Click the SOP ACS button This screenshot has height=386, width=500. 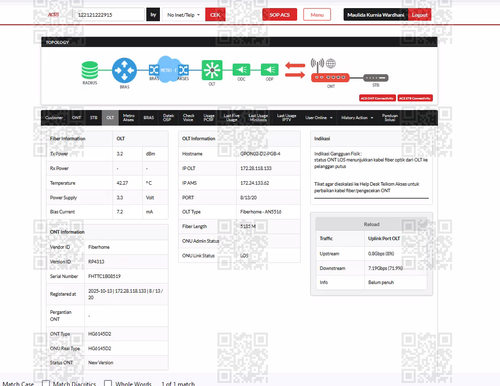click(279, 15)
